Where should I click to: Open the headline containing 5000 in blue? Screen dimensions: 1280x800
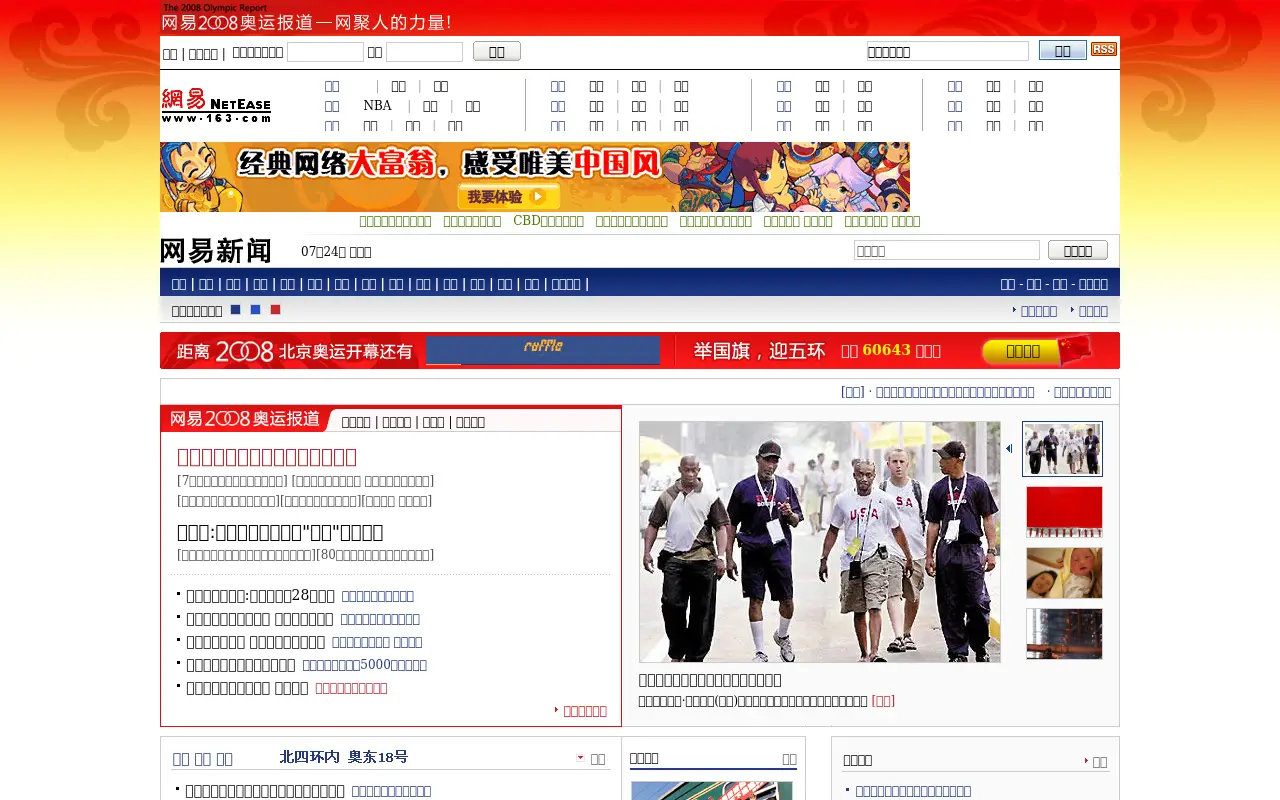coord(365,665)
